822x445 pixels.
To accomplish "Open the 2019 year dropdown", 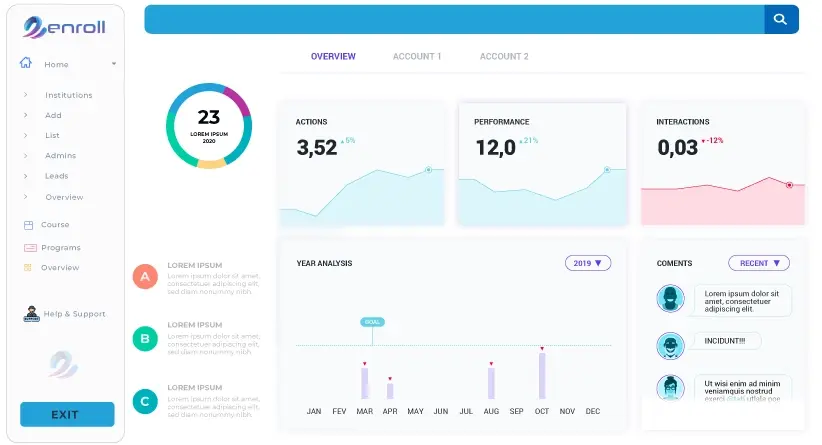I will [x=587, y=263].
